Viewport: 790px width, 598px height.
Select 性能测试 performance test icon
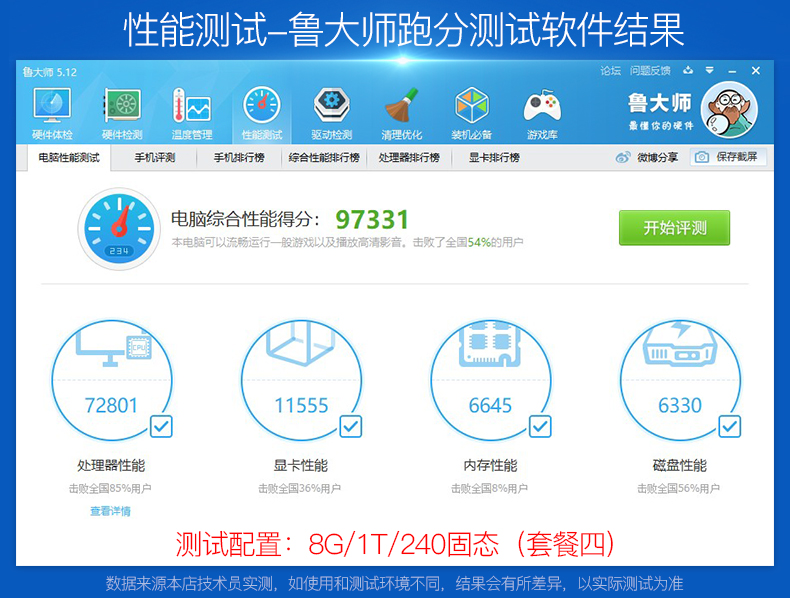(261, 105)
